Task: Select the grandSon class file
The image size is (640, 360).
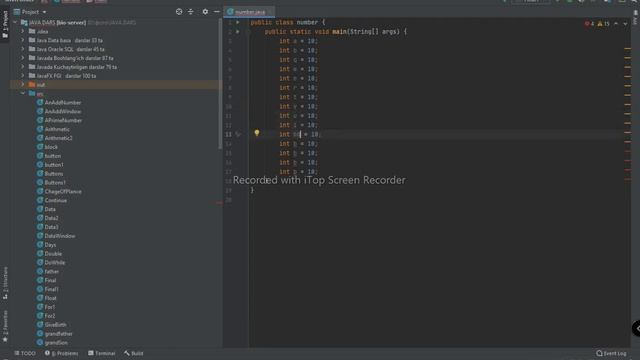Action: coord(56,343)
